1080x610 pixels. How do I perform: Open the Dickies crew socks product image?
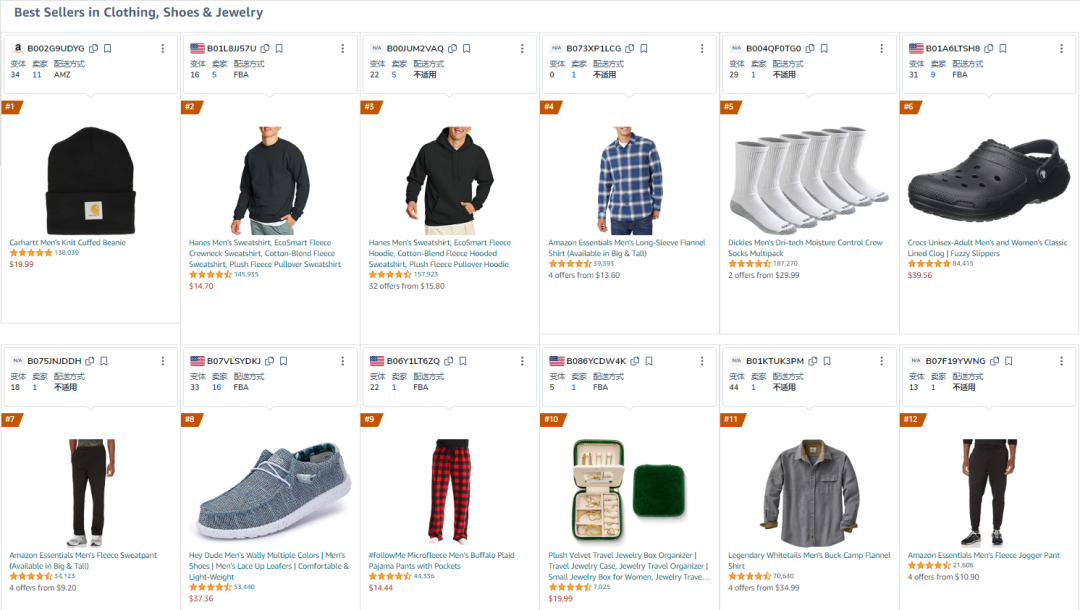click(809, 180)
